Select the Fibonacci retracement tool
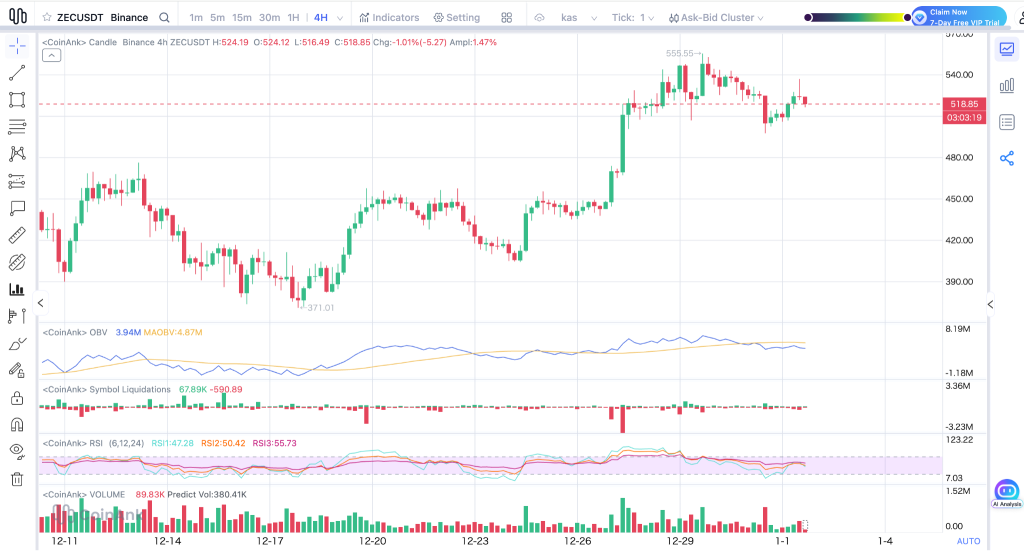 pyautogui.click(x=17, y=181)
